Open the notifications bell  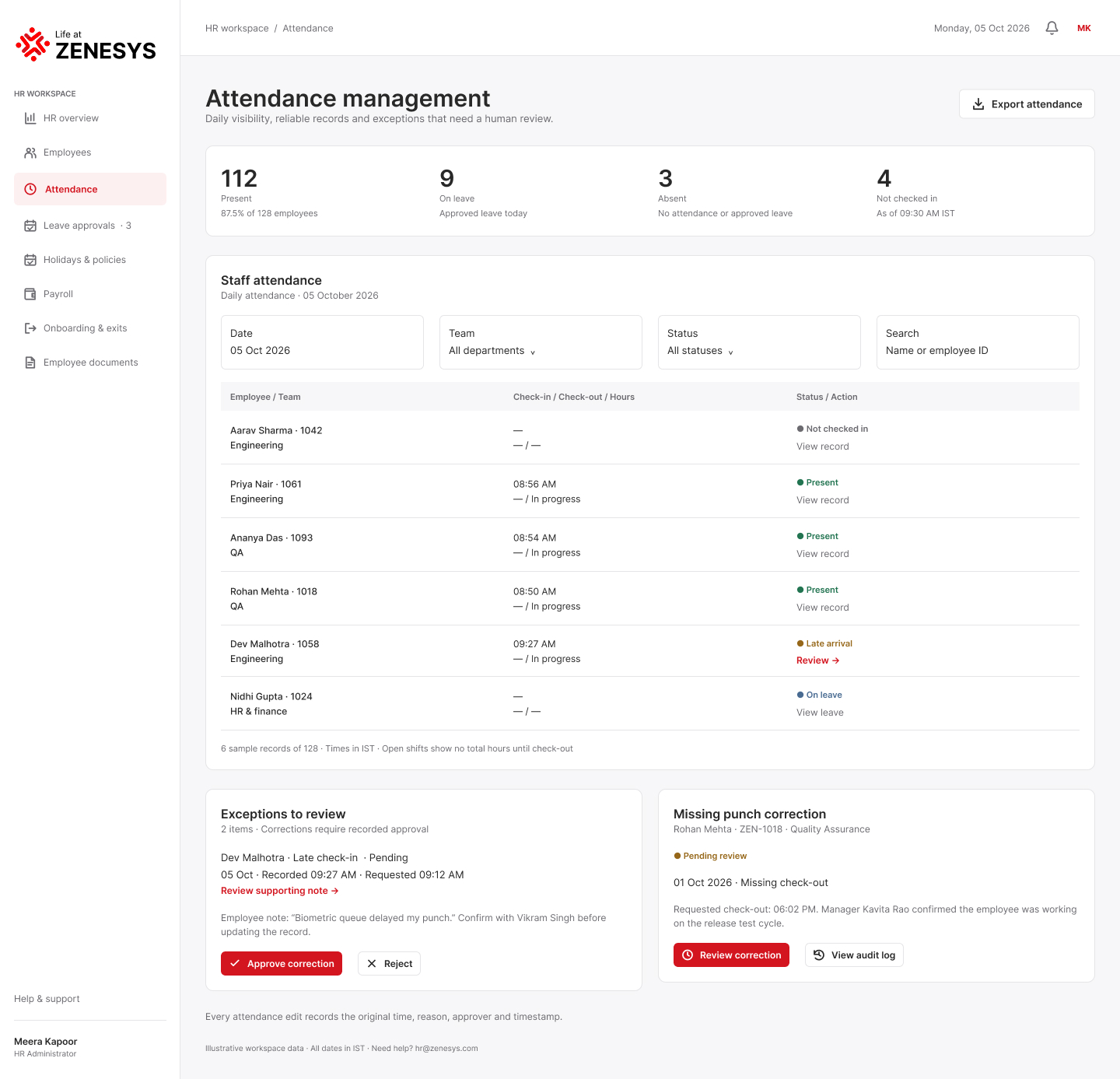coord(1052,28)
